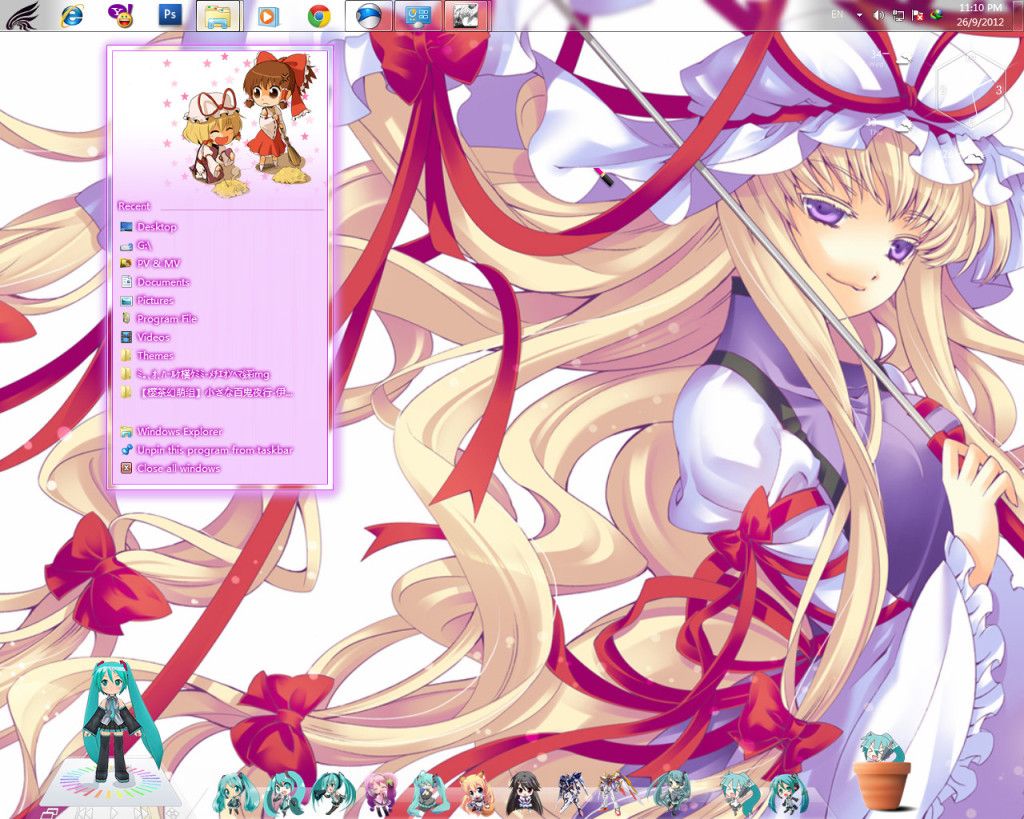Show hidden tray icons arrow
Image resolution: width=1024 pixels, height=819 pixels.
click(x=859, y=15)
